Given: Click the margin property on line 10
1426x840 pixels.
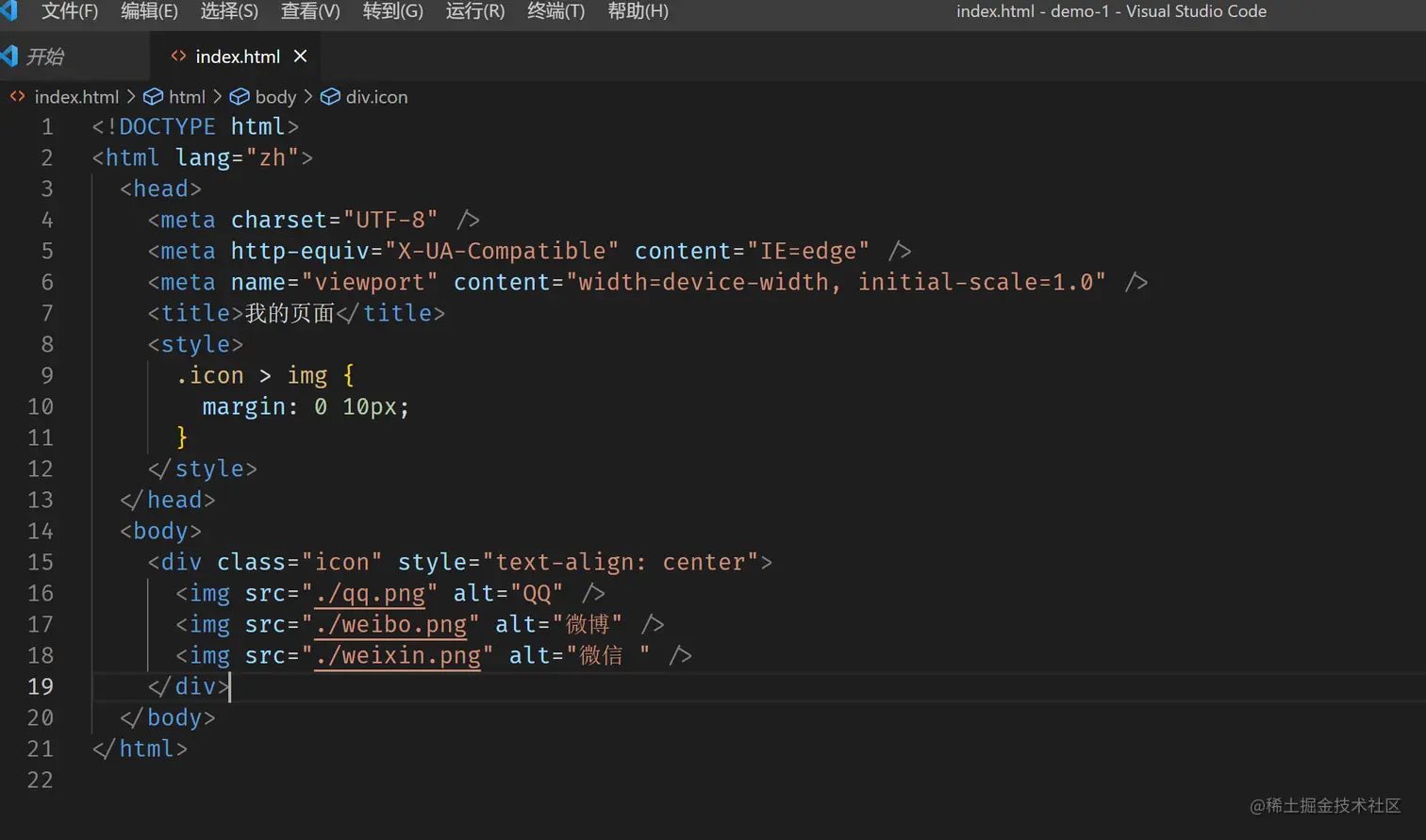Looking at the screenshot, I should coord(244,406).
